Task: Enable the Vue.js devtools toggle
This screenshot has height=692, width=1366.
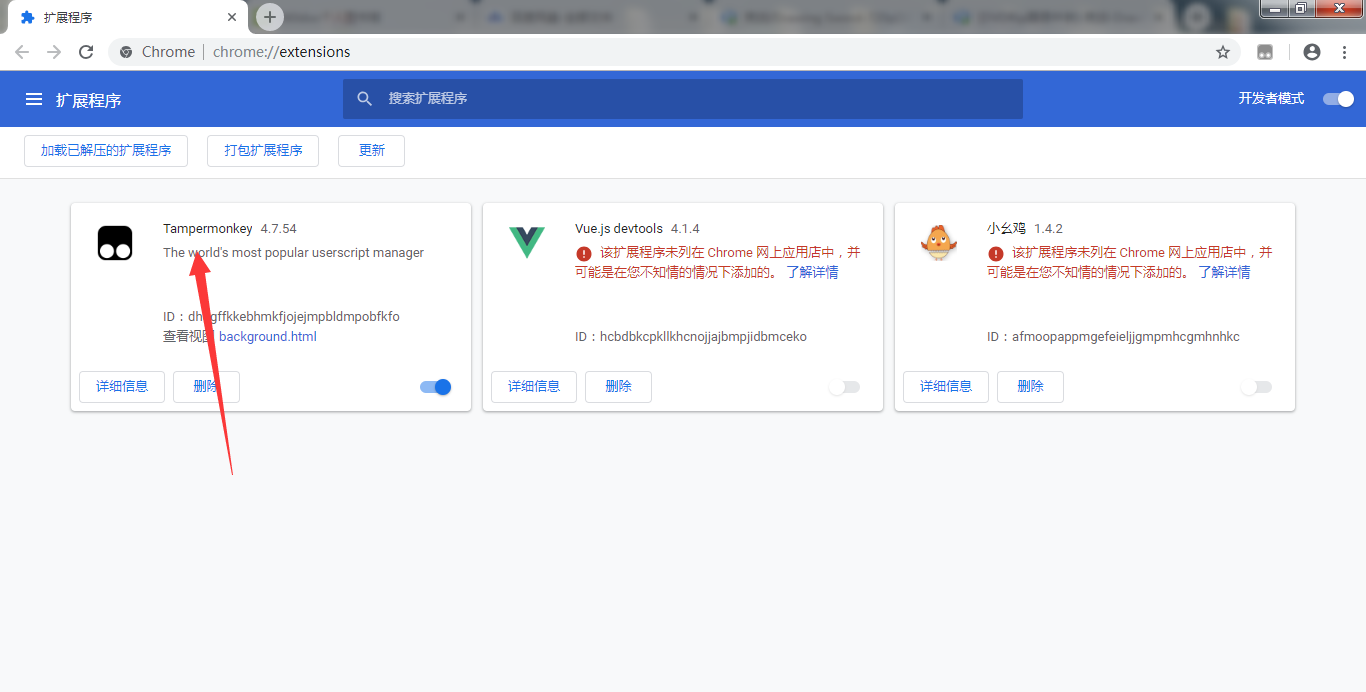Action: click(x=845, y=387)
